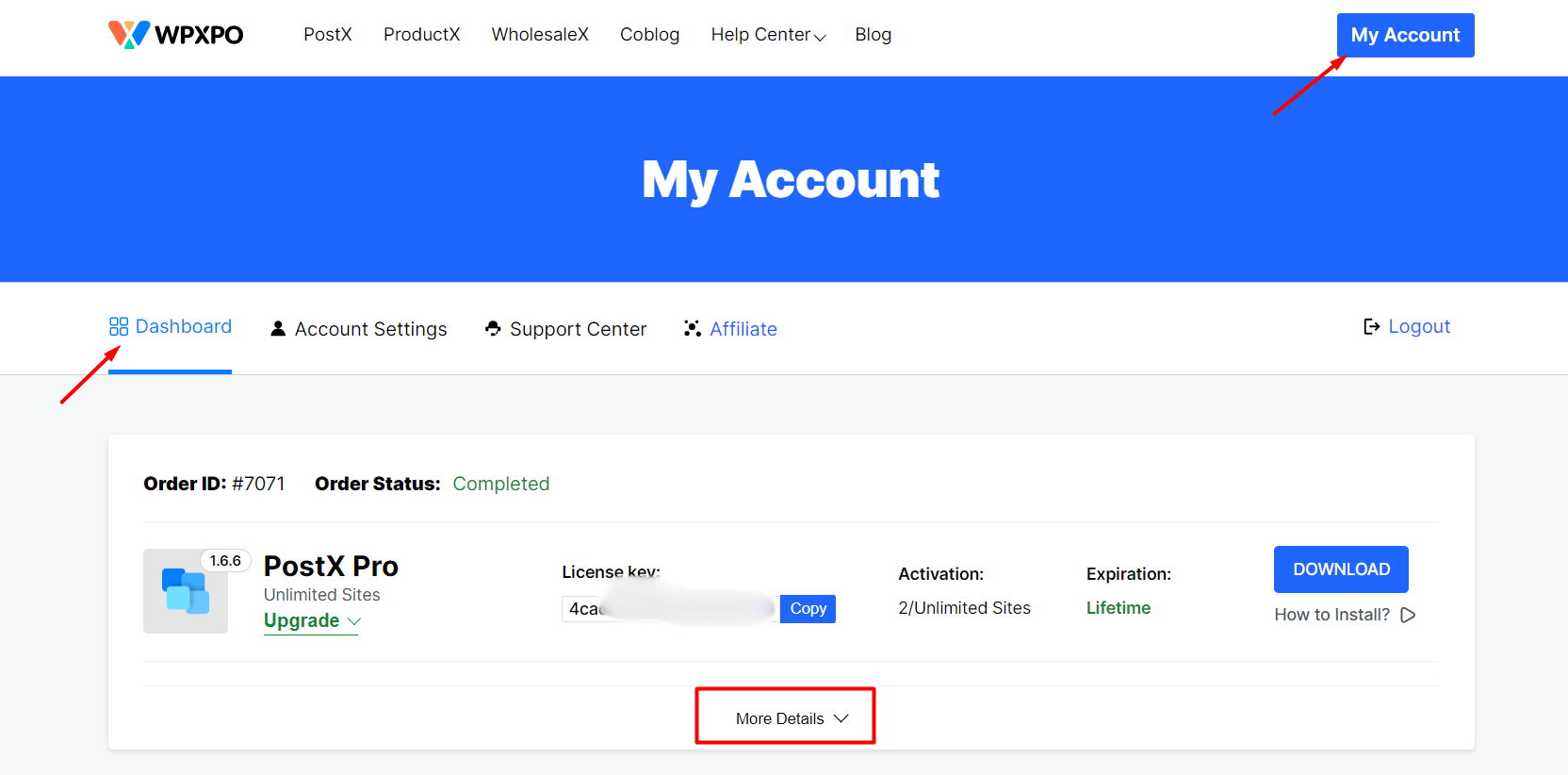Click the Affiliate dots icon
Screen dimensions: 1568x775
click(693, 328)
